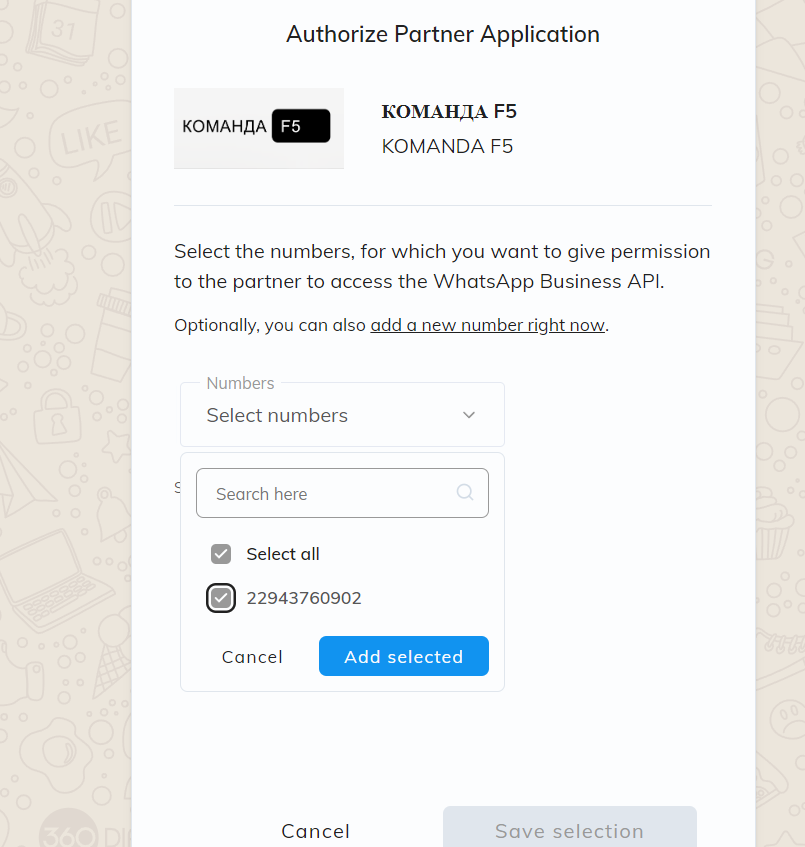Click the WhatsApp Business API permission description
Screen dimensions: 805x847
[x=442, y=266]
